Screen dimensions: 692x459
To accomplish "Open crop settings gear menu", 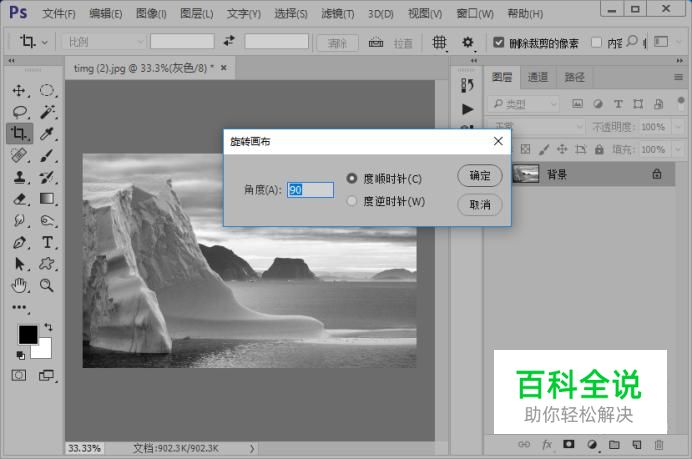I will (467, 42).
